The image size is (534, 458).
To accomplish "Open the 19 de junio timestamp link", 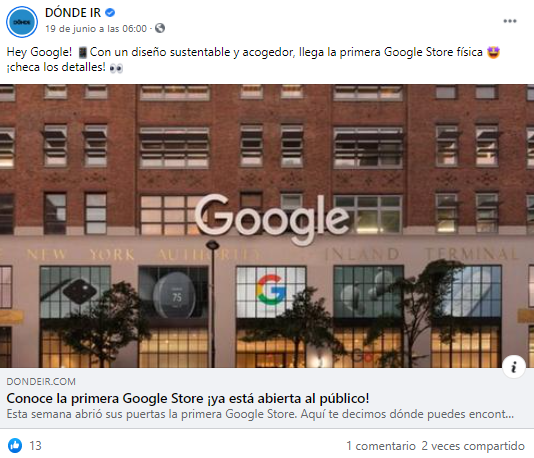I will tap(96, 29).
